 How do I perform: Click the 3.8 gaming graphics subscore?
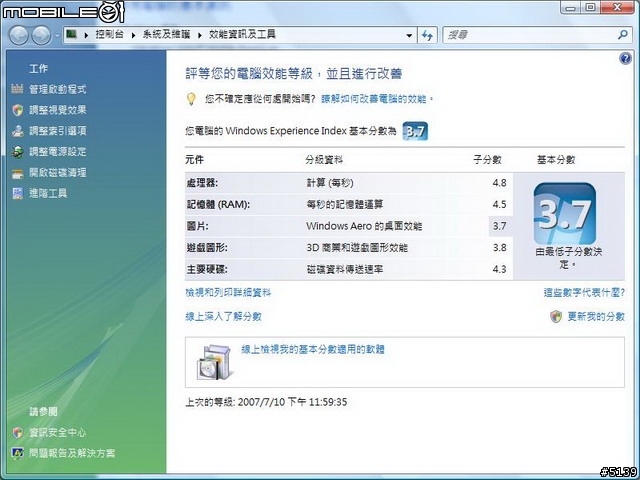[x=499, y=248]
